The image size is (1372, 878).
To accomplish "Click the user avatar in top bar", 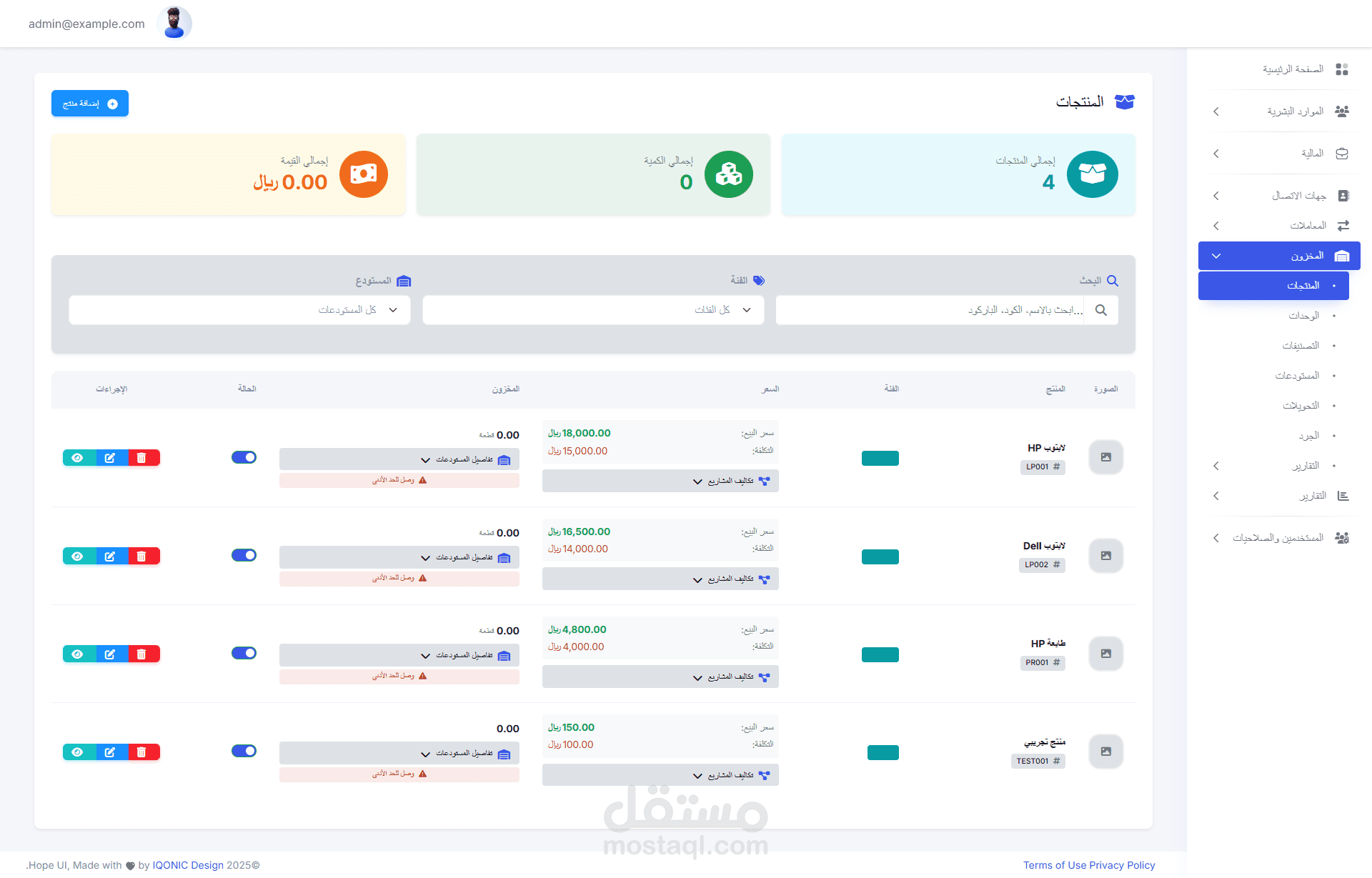I will click(174, 23).
